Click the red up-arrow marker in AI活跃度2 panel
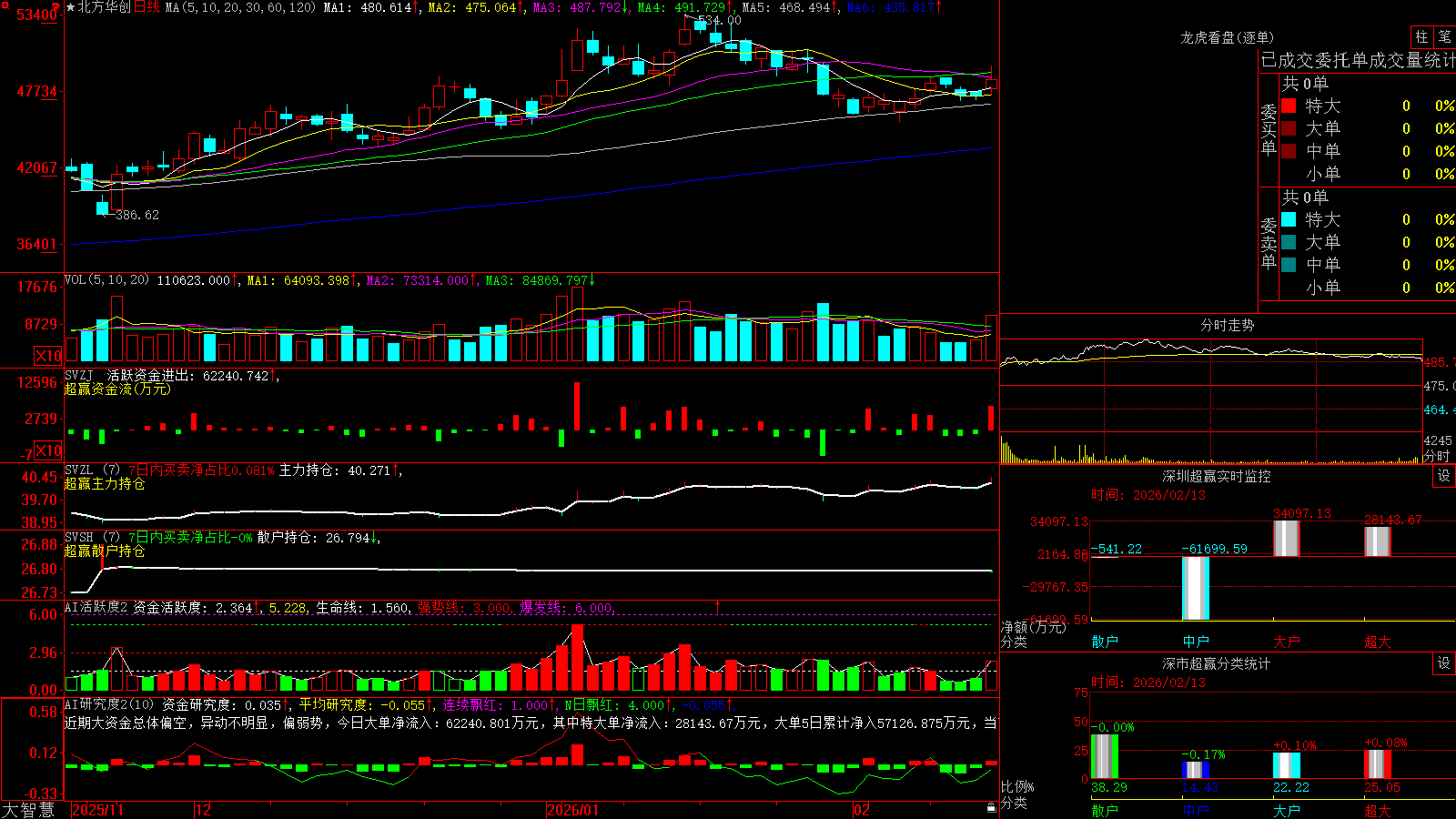This screenshot has height=819, width=1456. (x=718, y=606)
